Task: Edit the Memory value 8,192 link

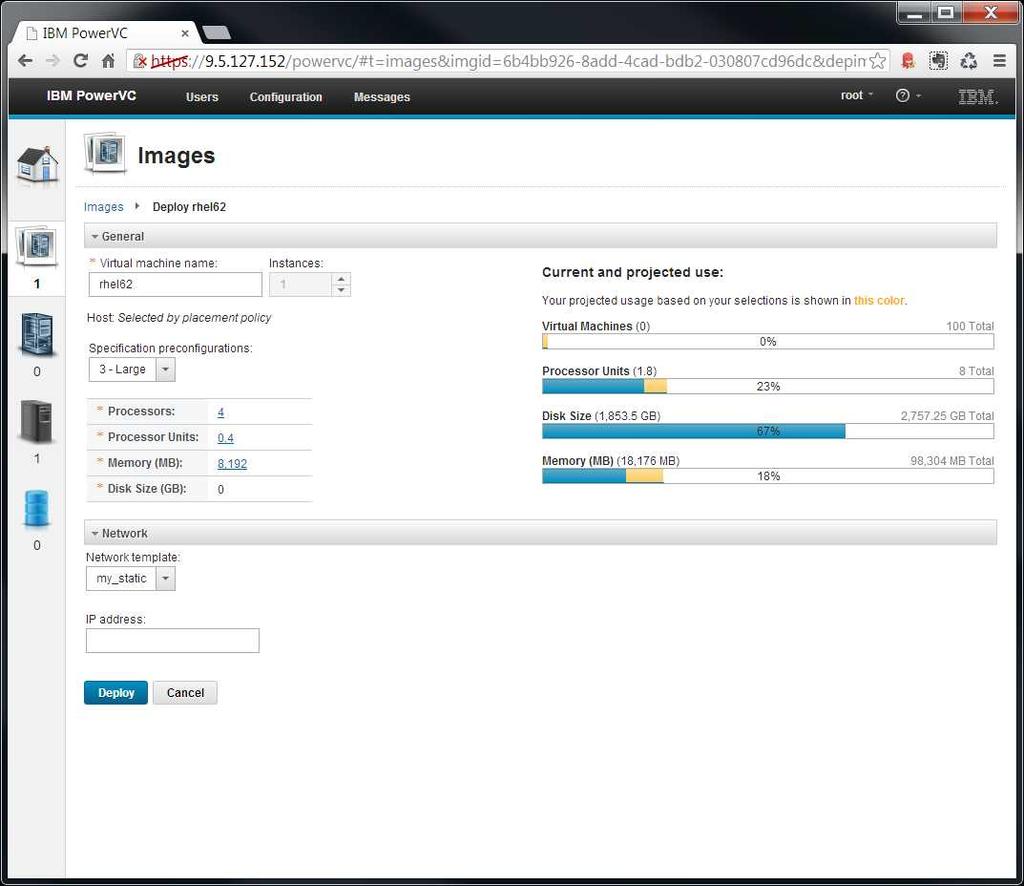Action: 232,464
